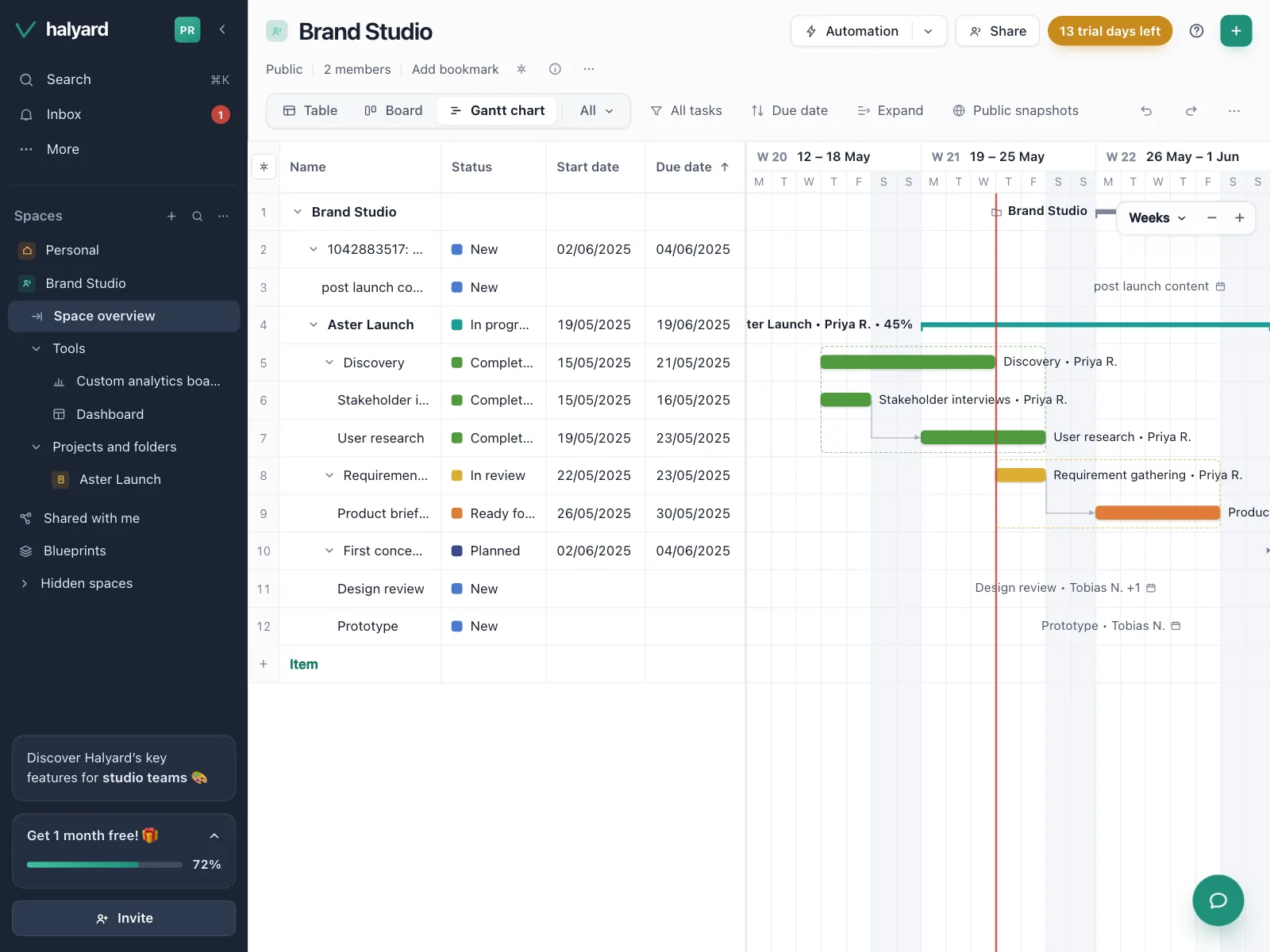
Task: Click the 72% free month progress bar
Action: pyautogui.click(x=105, y=865)
